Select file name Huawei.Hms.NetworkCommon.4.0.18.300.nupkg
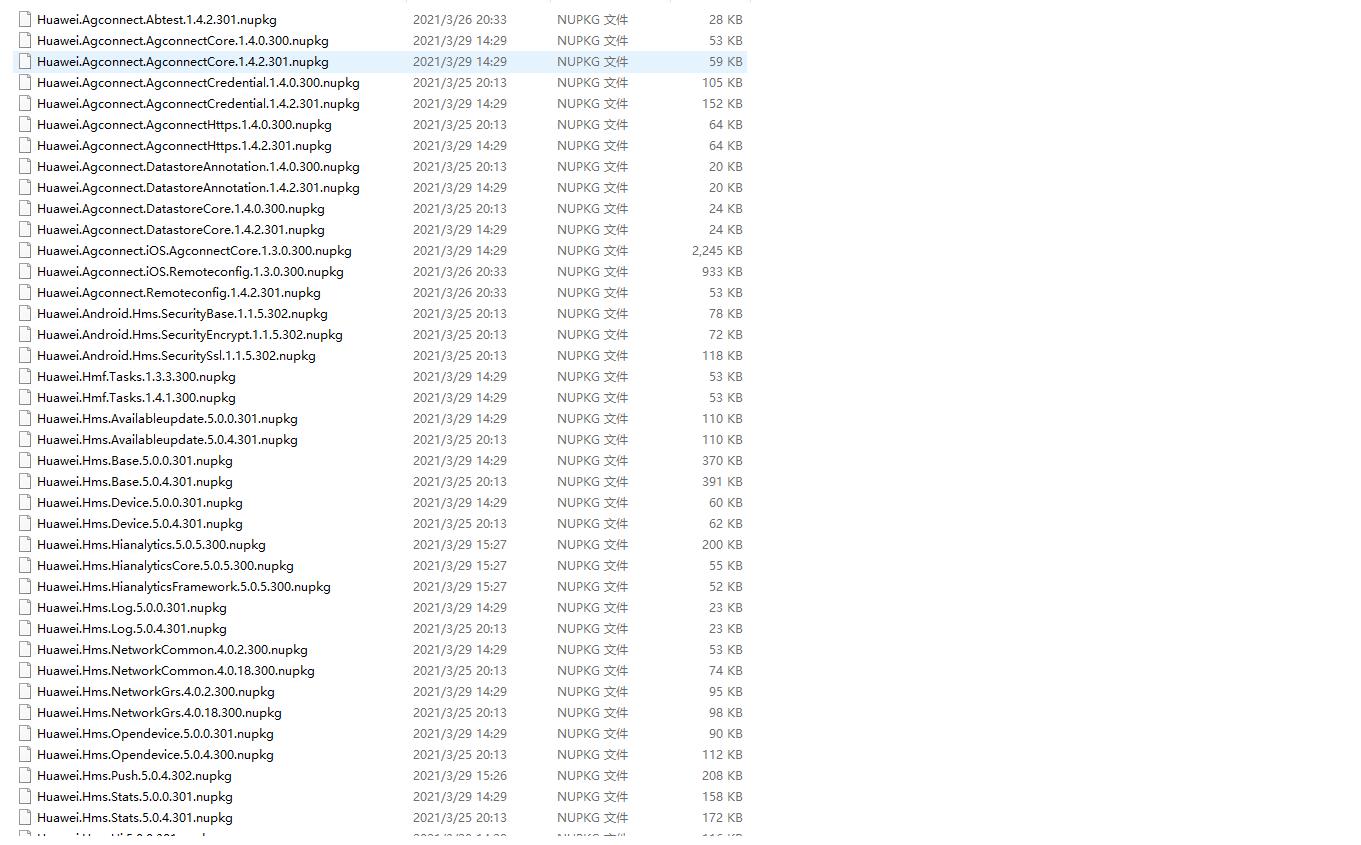Screen dimensions: 1361x845 176,670
